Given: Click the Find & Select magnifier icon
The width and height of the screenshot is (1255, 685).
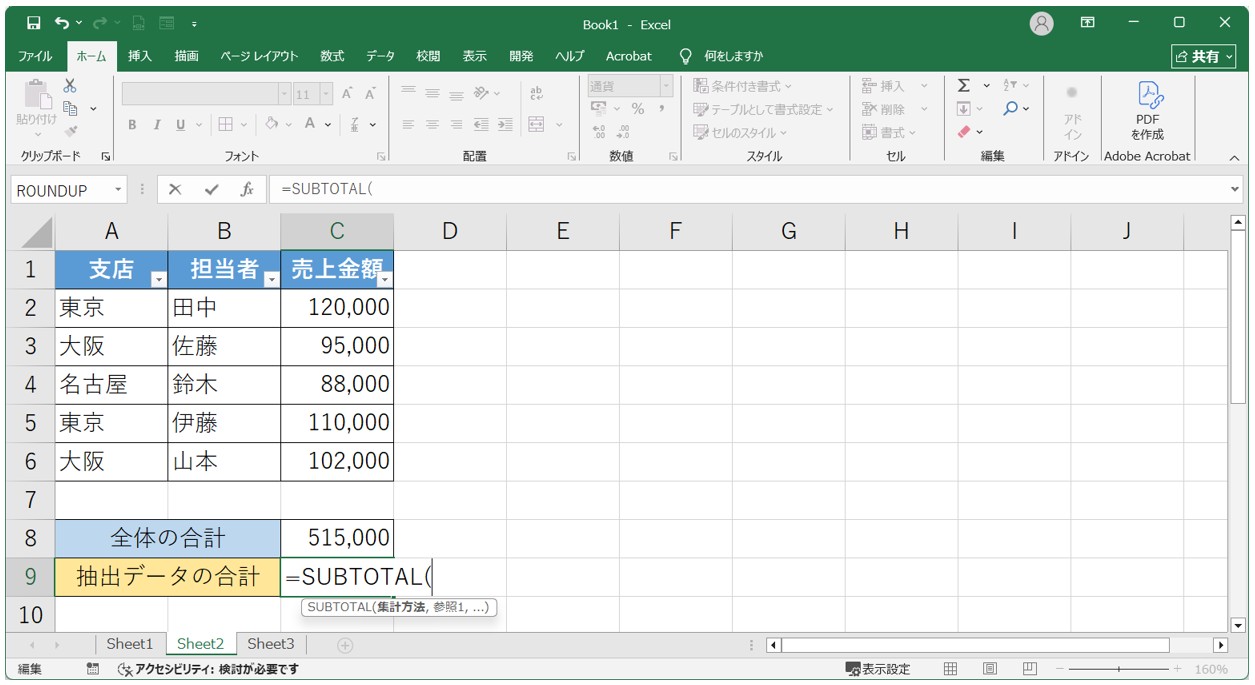Looking at the screenshot, I should tap(1011, 109).
